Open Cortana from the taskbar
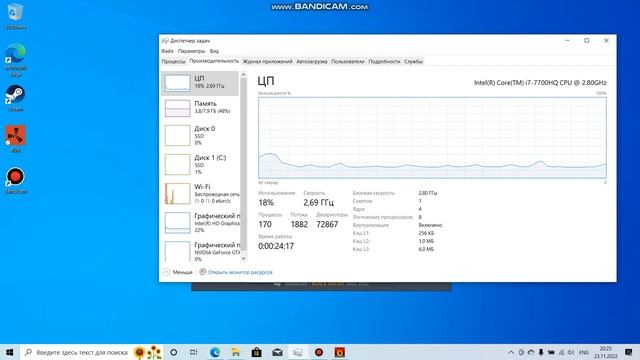Screen dimensions: 640x360 (x=173, y=352)
